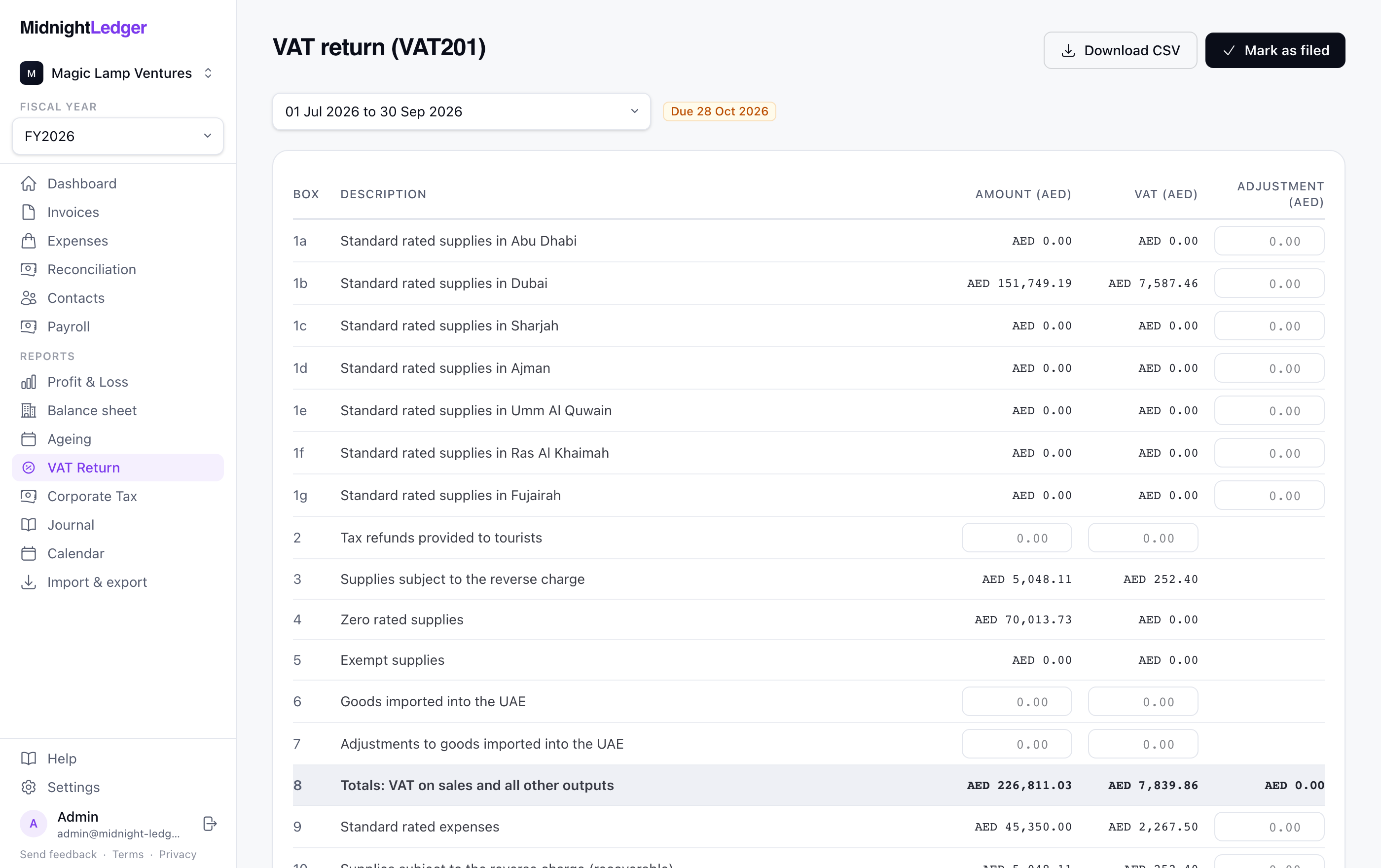Click the Dashboard home icon
The width and height of the screenshot is (1381, 868).
pos(29,183)
